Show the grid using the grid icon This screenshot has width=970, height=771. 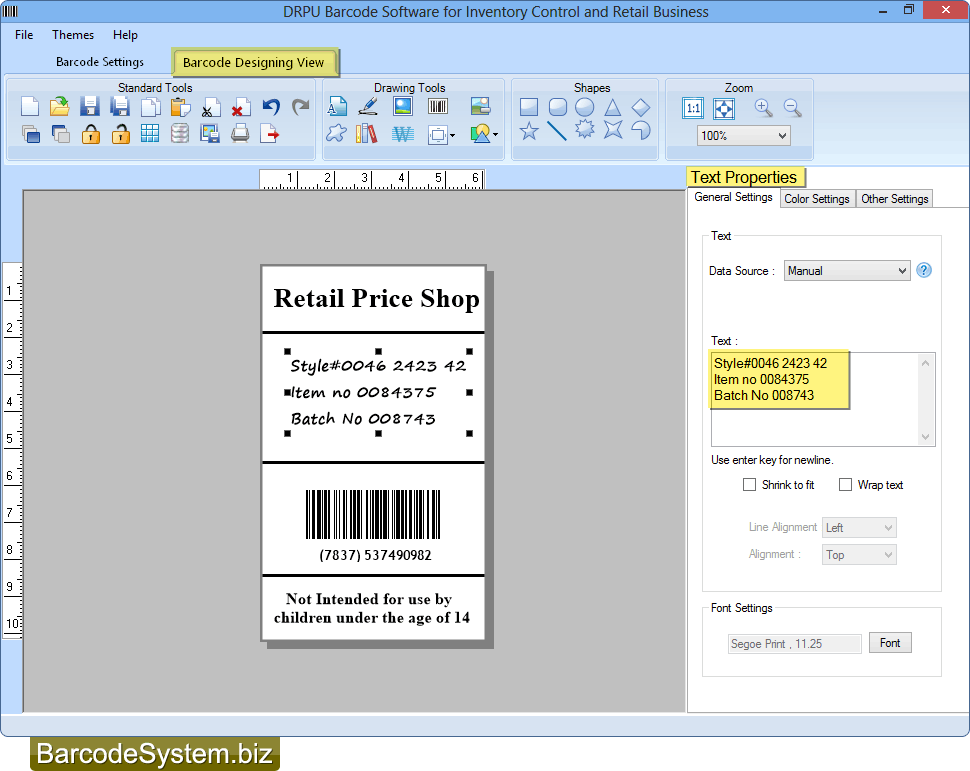click(150, 133)
